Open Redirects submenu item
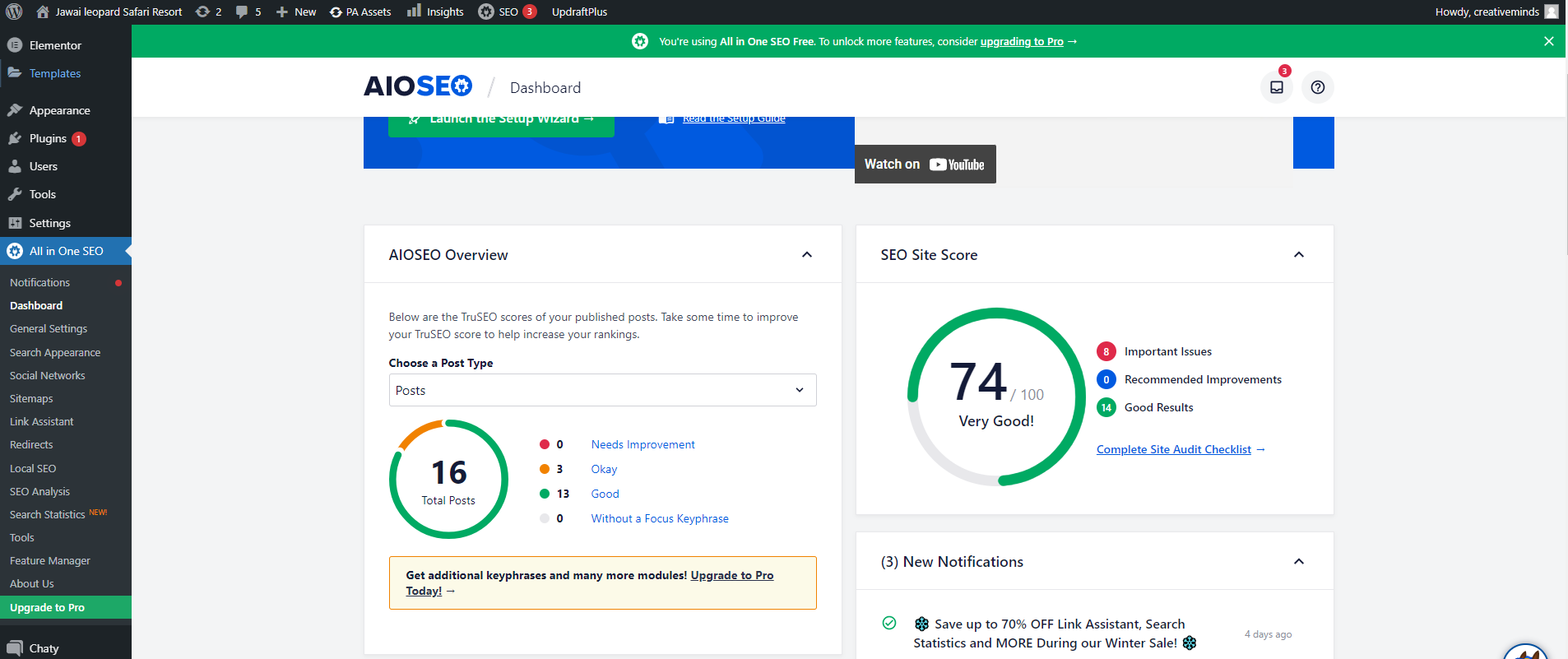 pyautogui.click(x=31, y=444)
